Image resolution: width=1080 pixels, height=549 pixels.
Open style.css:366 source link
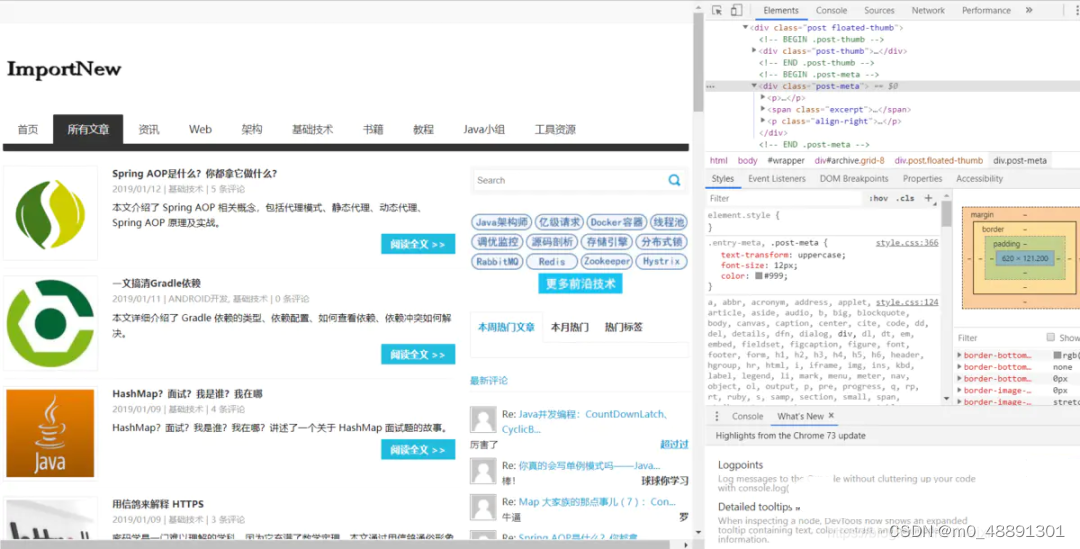tap(906, 243)
